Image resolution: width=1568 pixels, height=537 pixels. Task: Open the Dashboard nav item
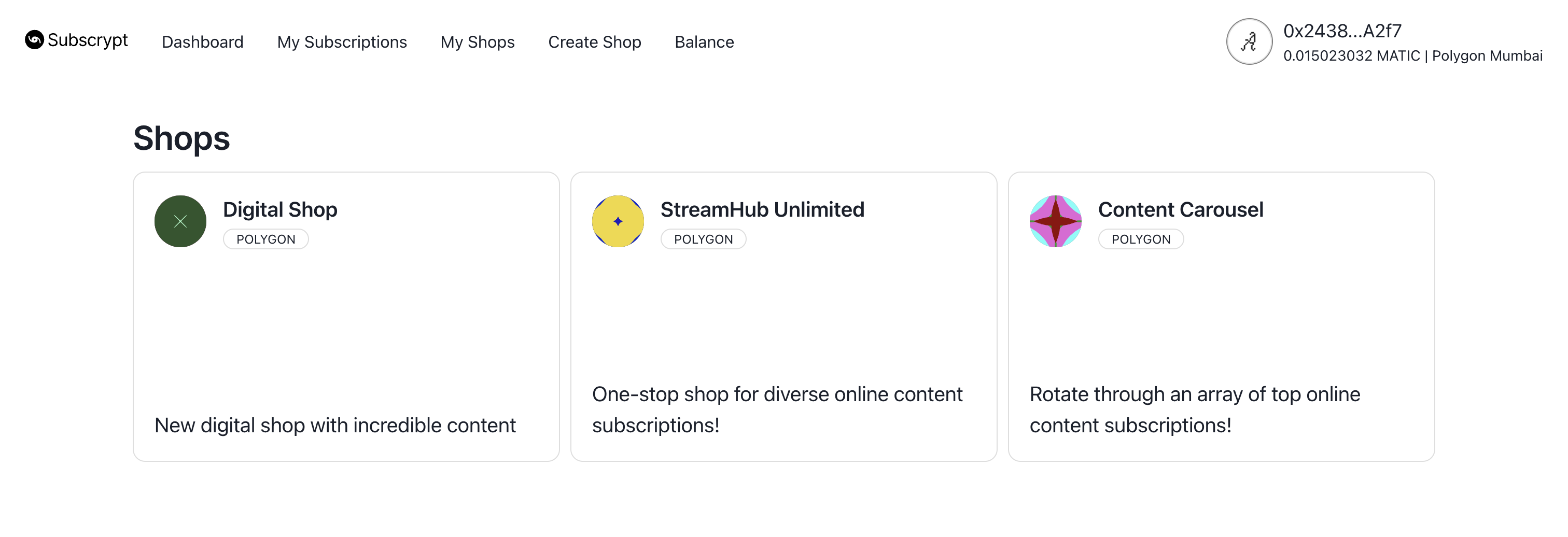(x=203, y=42)
